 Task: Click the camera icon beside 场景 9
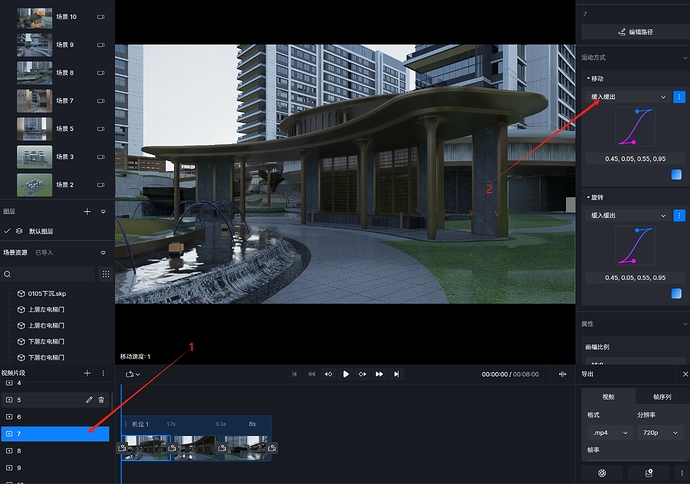[x=101, y=45]
